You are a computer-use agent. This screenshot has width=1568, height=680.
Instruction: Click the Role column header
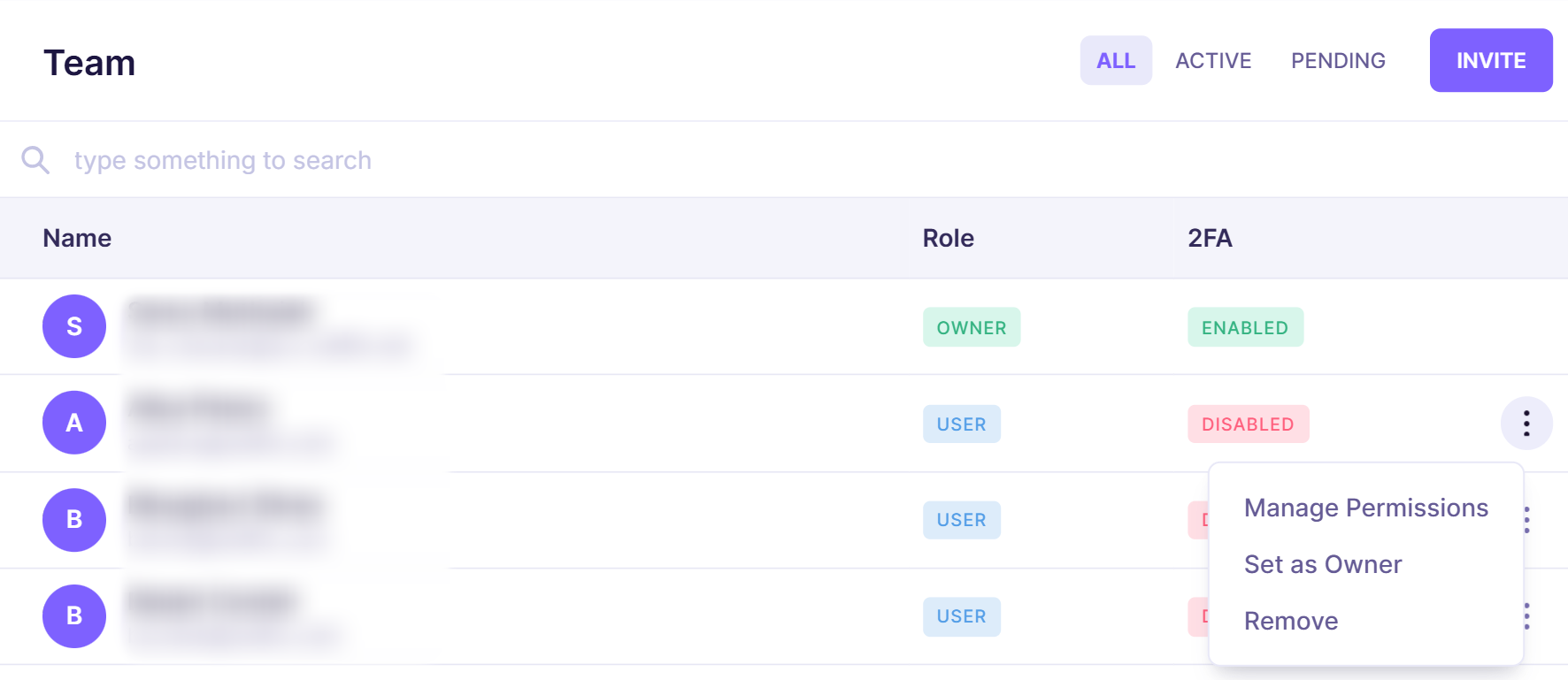coord(948,238)
